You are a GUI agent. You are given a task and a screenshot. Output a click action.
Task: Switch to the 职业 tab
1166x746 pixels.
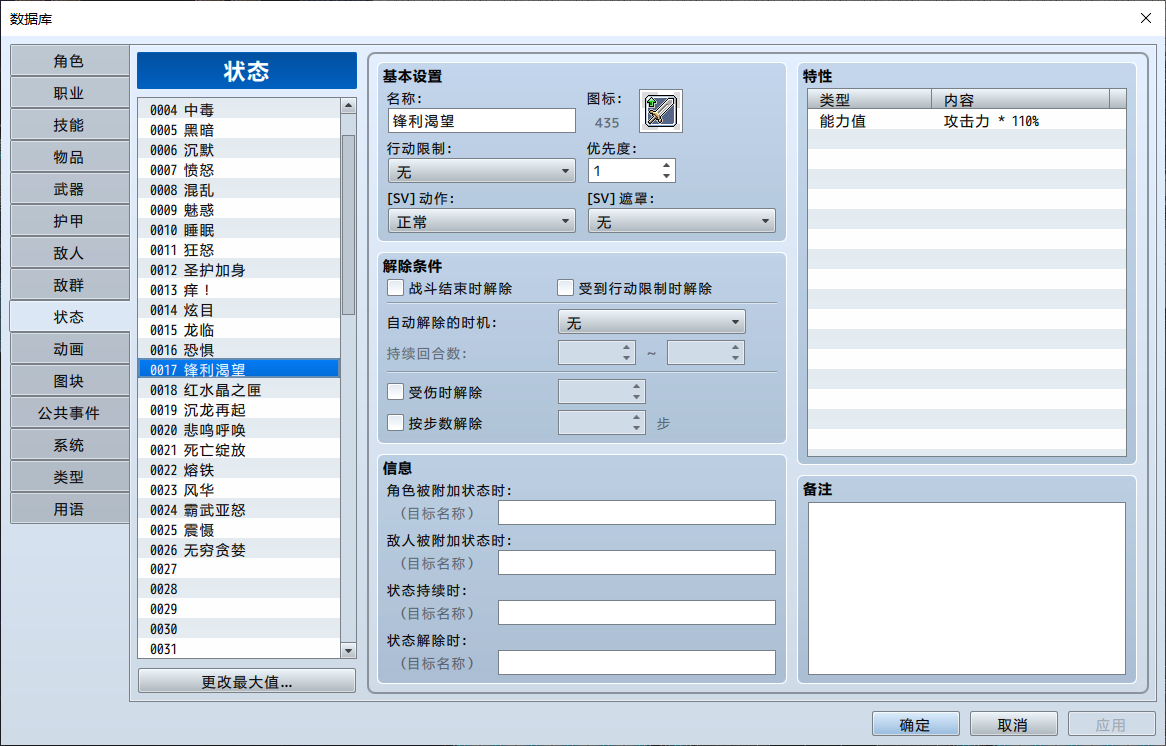click(x=69, y=93)
